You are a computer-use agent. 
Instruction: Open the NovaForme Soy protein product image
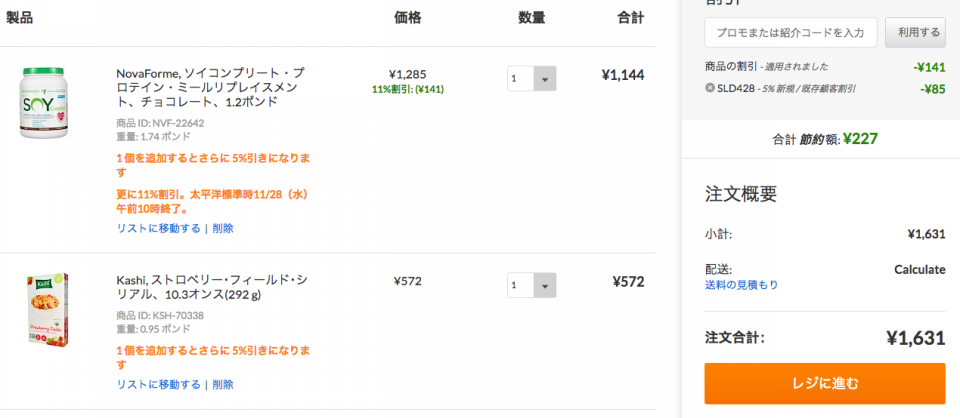(42, 102)
